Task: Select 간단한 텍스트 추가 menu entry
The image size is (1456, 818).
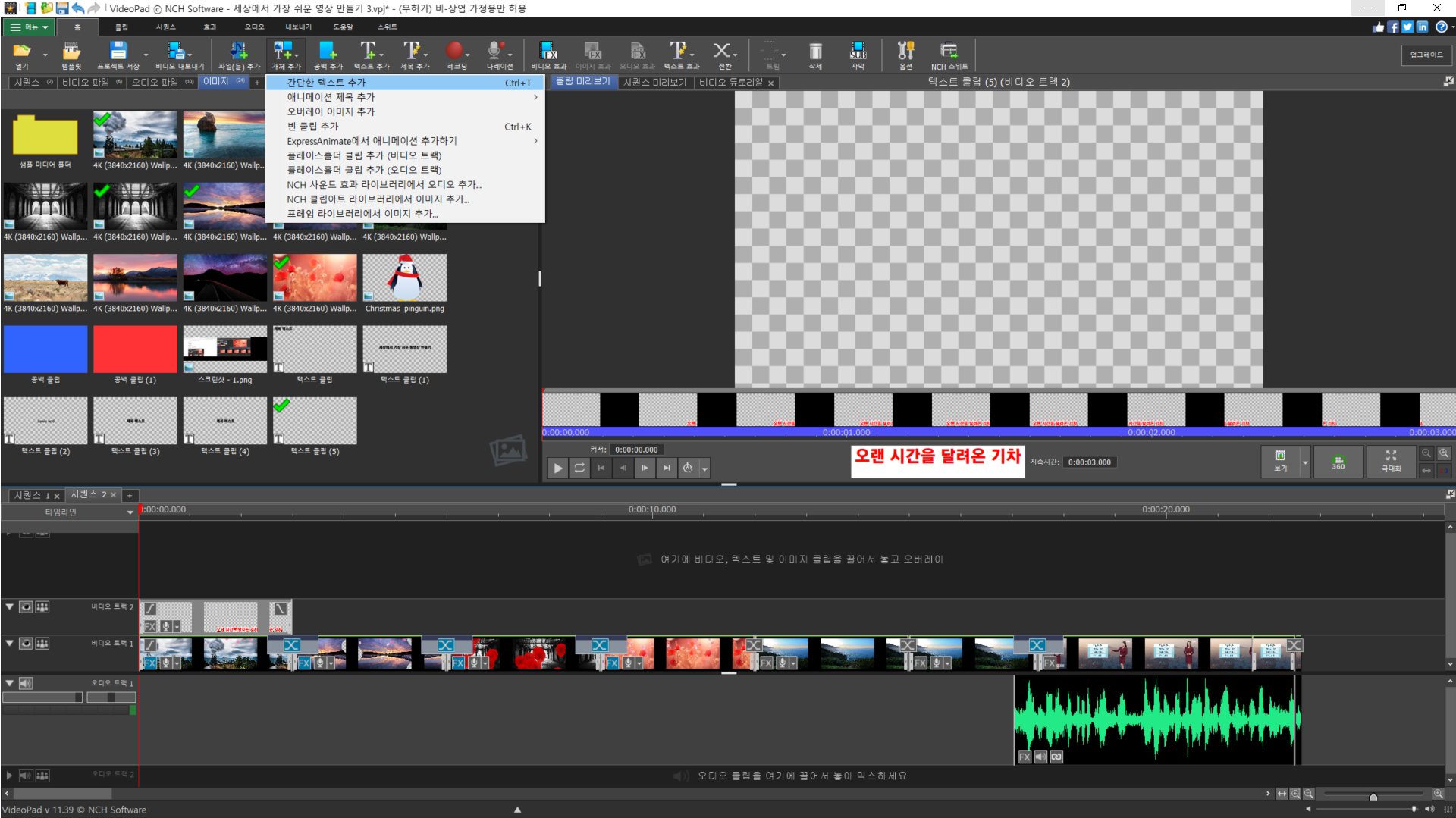Action: click(405, 83)
